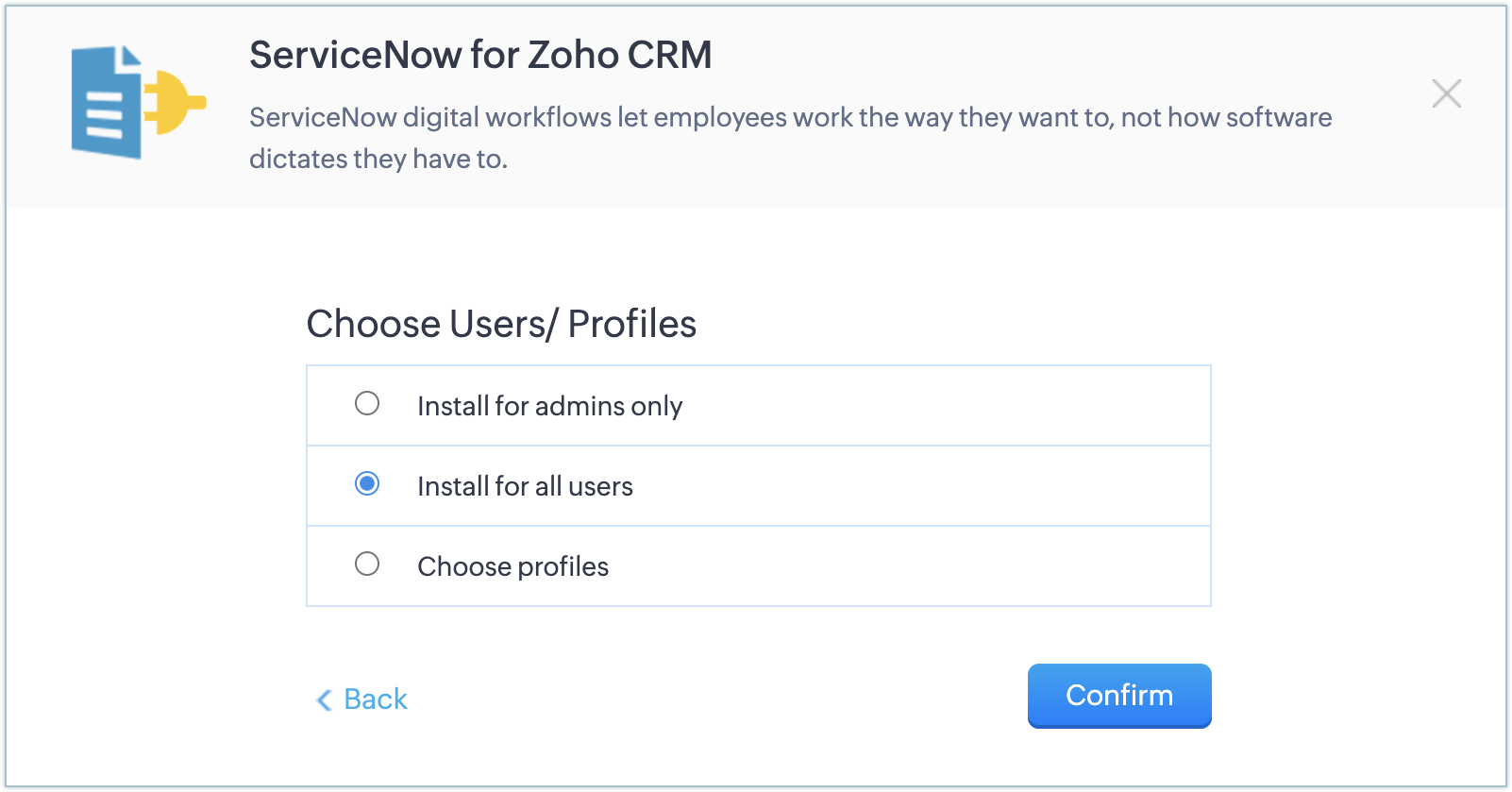Click empty space in the admins-only option row
Screen dimensions: 1512x792
(944, 406)
